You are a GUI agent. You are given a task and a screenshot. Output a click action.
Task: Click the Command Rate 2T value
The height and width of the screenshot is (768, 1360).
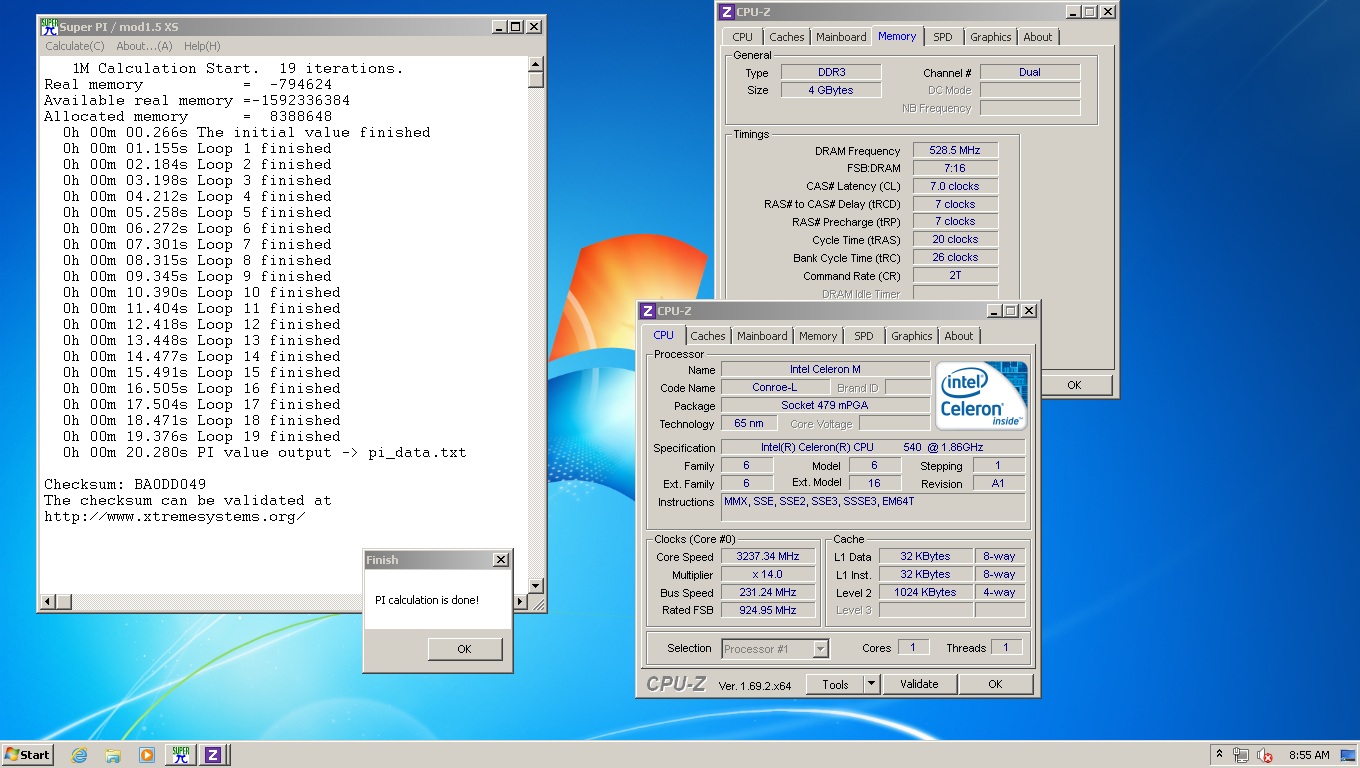coord(955,275)
